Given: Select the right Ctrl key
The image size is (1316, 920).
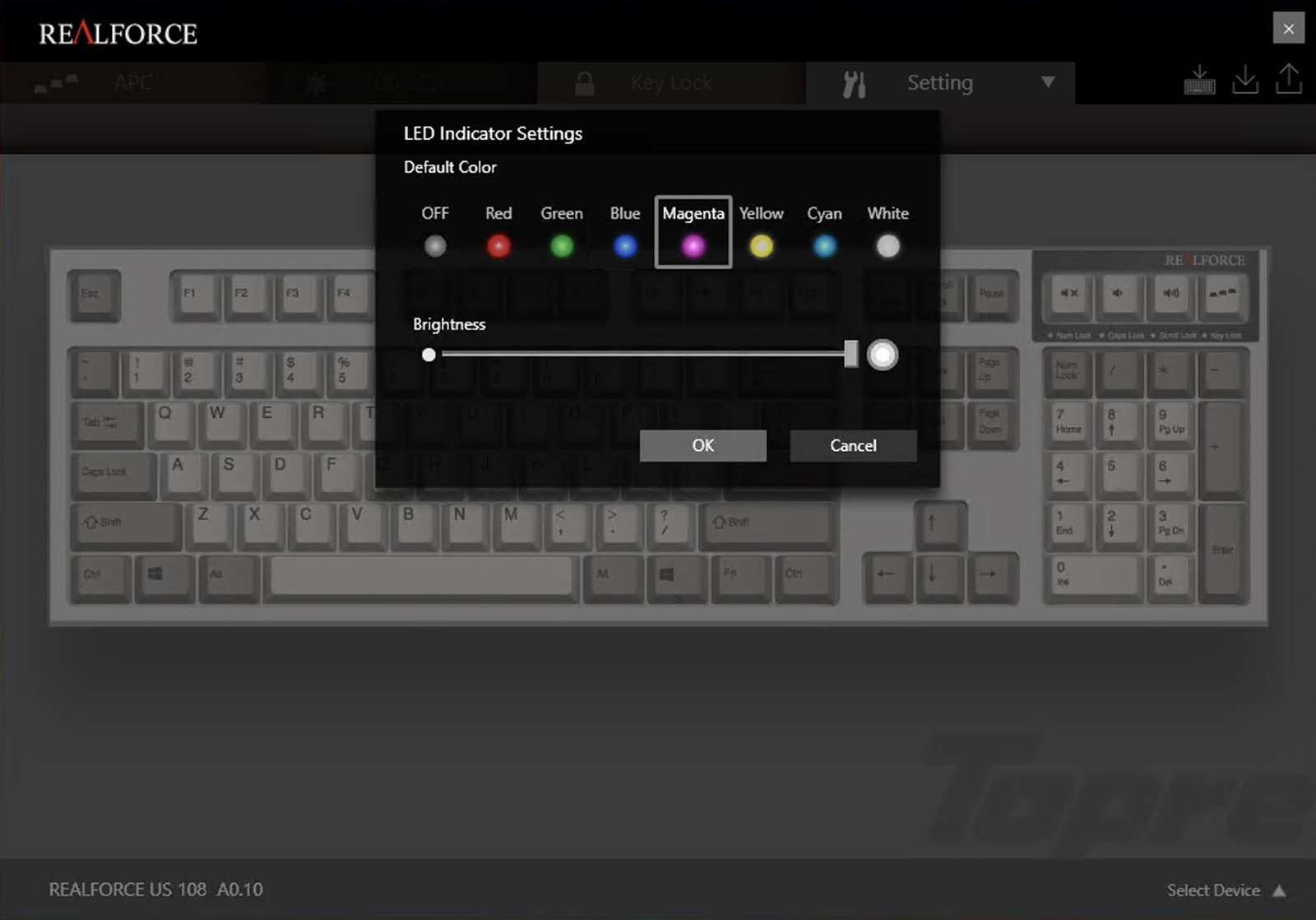Looking at the screenshot, I should 805,579.
